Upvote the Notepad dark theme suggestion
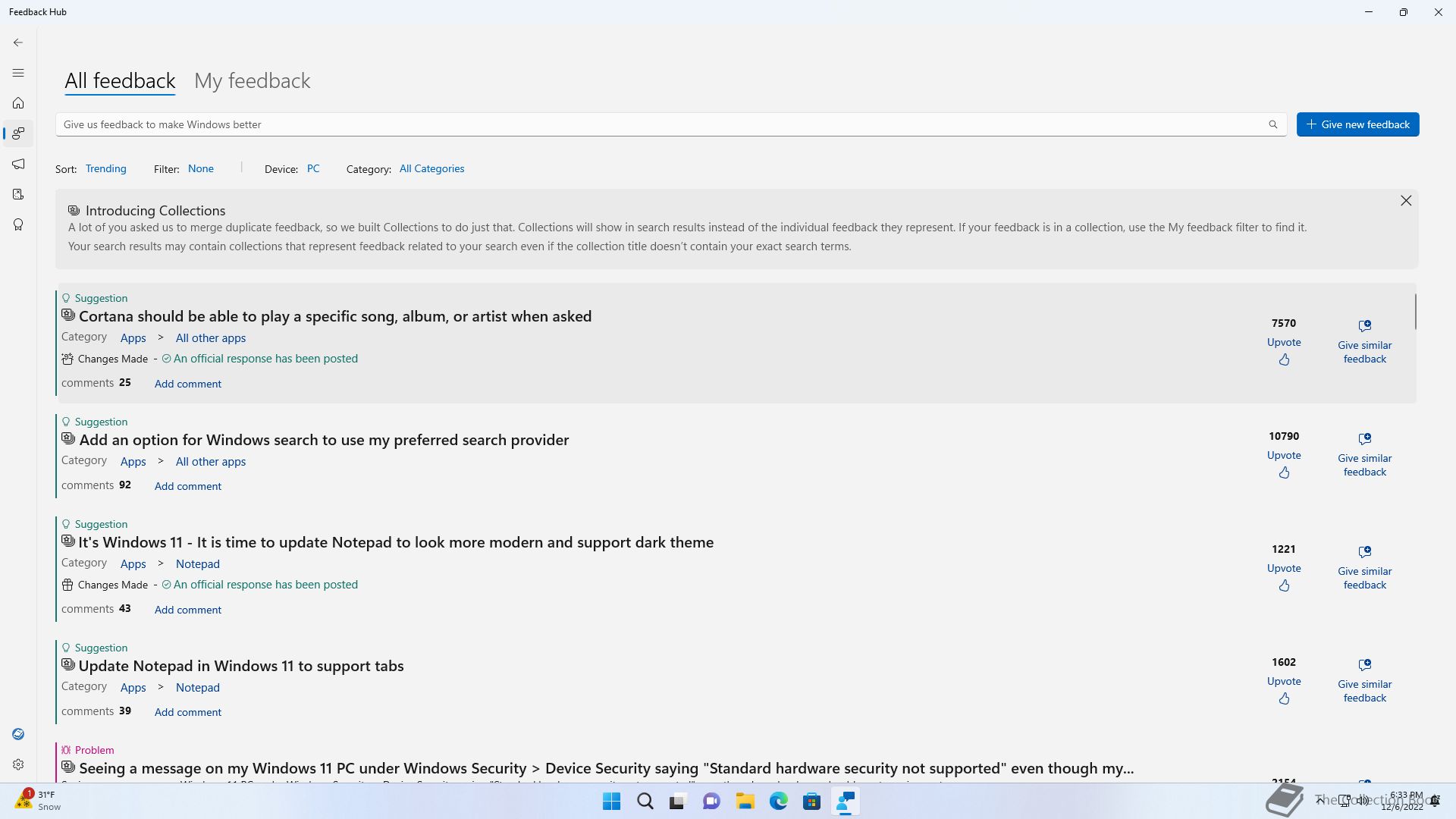Screen dimensions: 1456x819 coord(1284,585)
